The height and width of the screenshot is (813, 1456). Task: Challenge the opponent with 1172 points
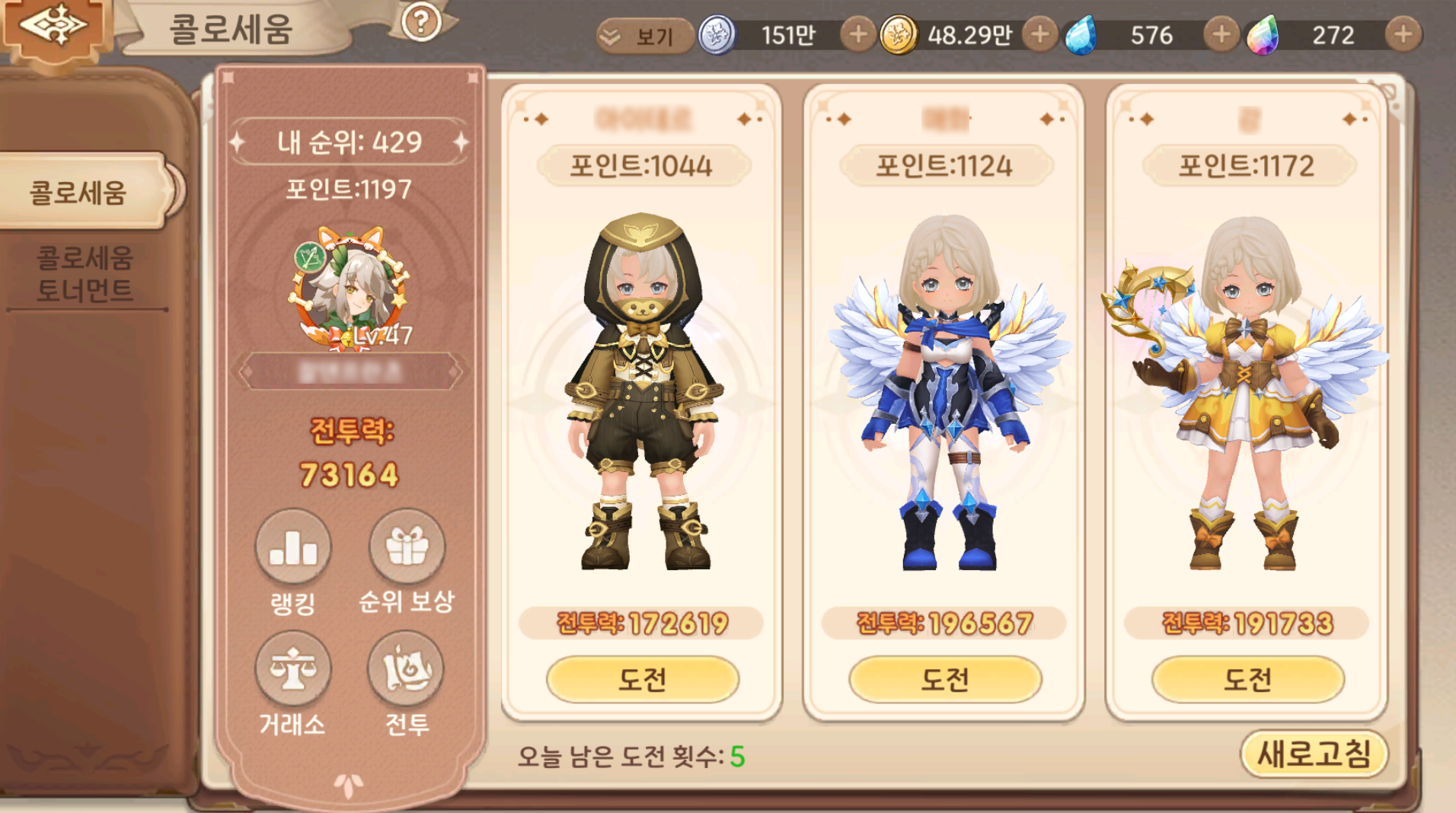tap(1247, 678)
